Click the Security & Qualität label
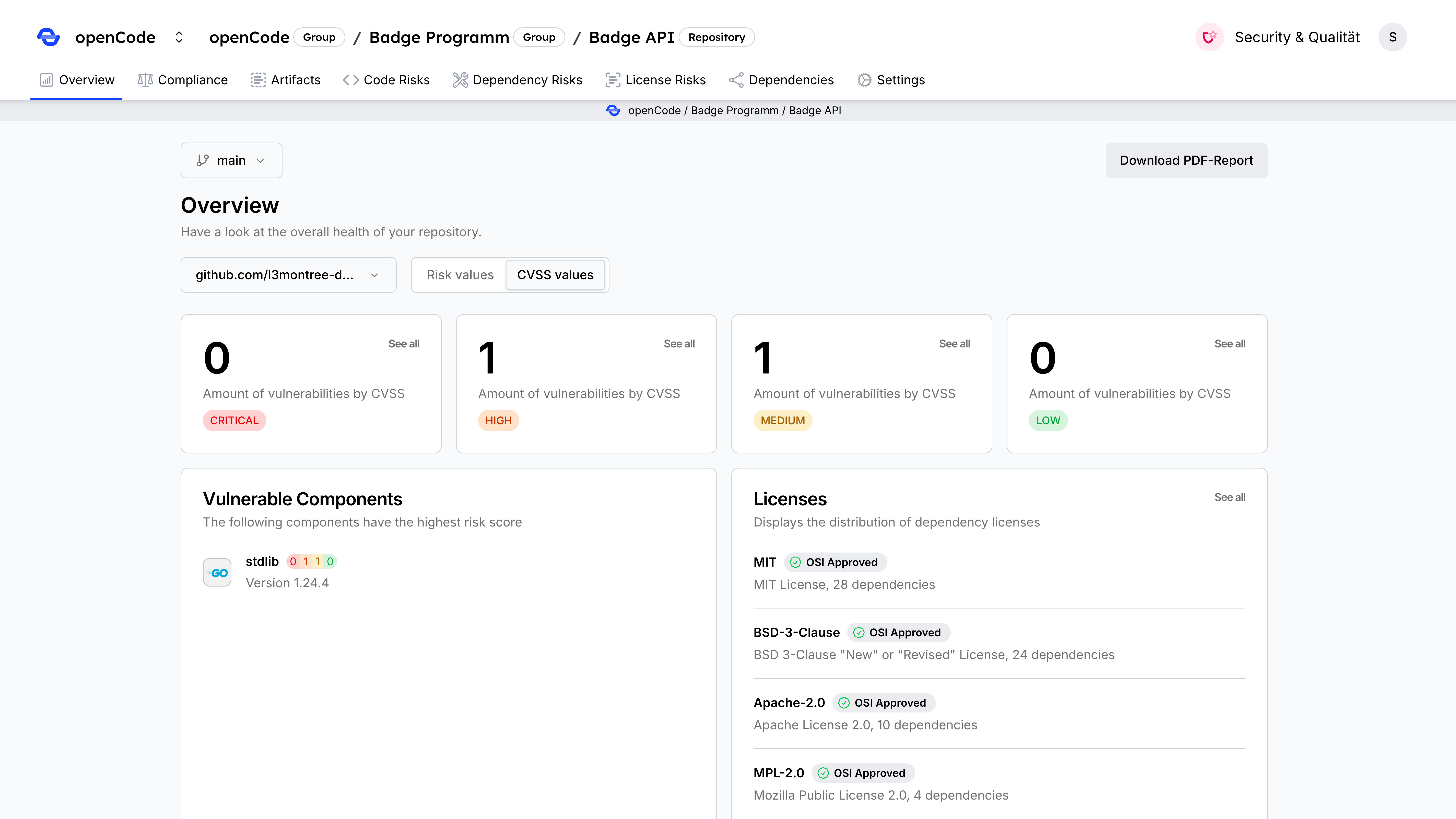 pos(1297,37)
